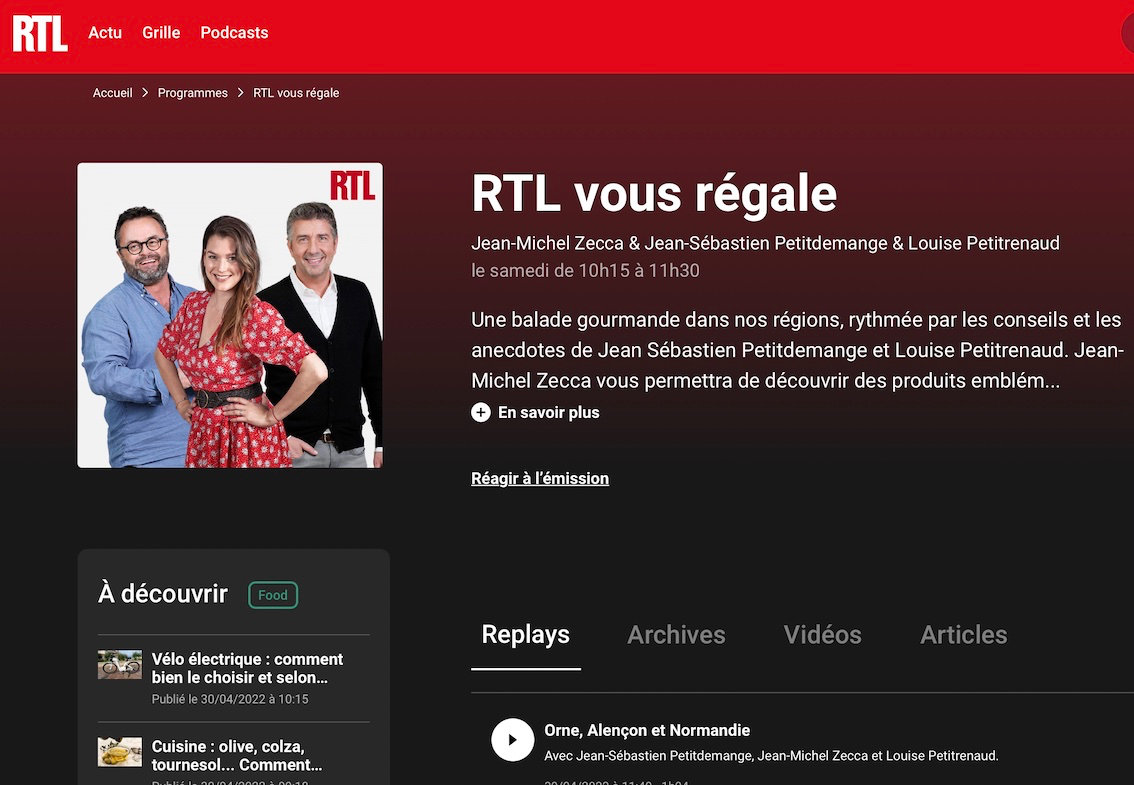Screen dimensions: 1134x785
Task: Click the Publié le 30/04/2022 à 10:15 date
Action: coord(230,699)
